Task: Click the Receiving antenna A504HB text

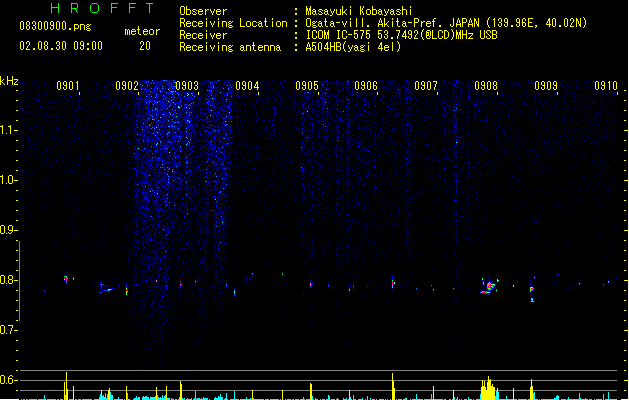Action: [353, 47]
